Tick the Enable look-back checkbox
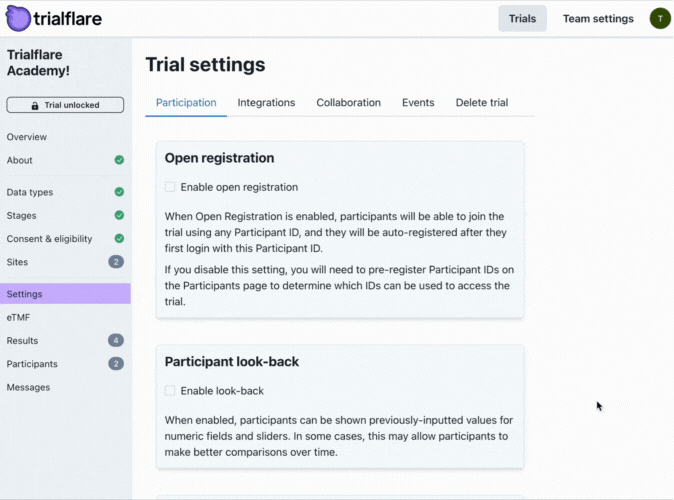Screen dimensions: 674x500 click(x=170, y=390)
